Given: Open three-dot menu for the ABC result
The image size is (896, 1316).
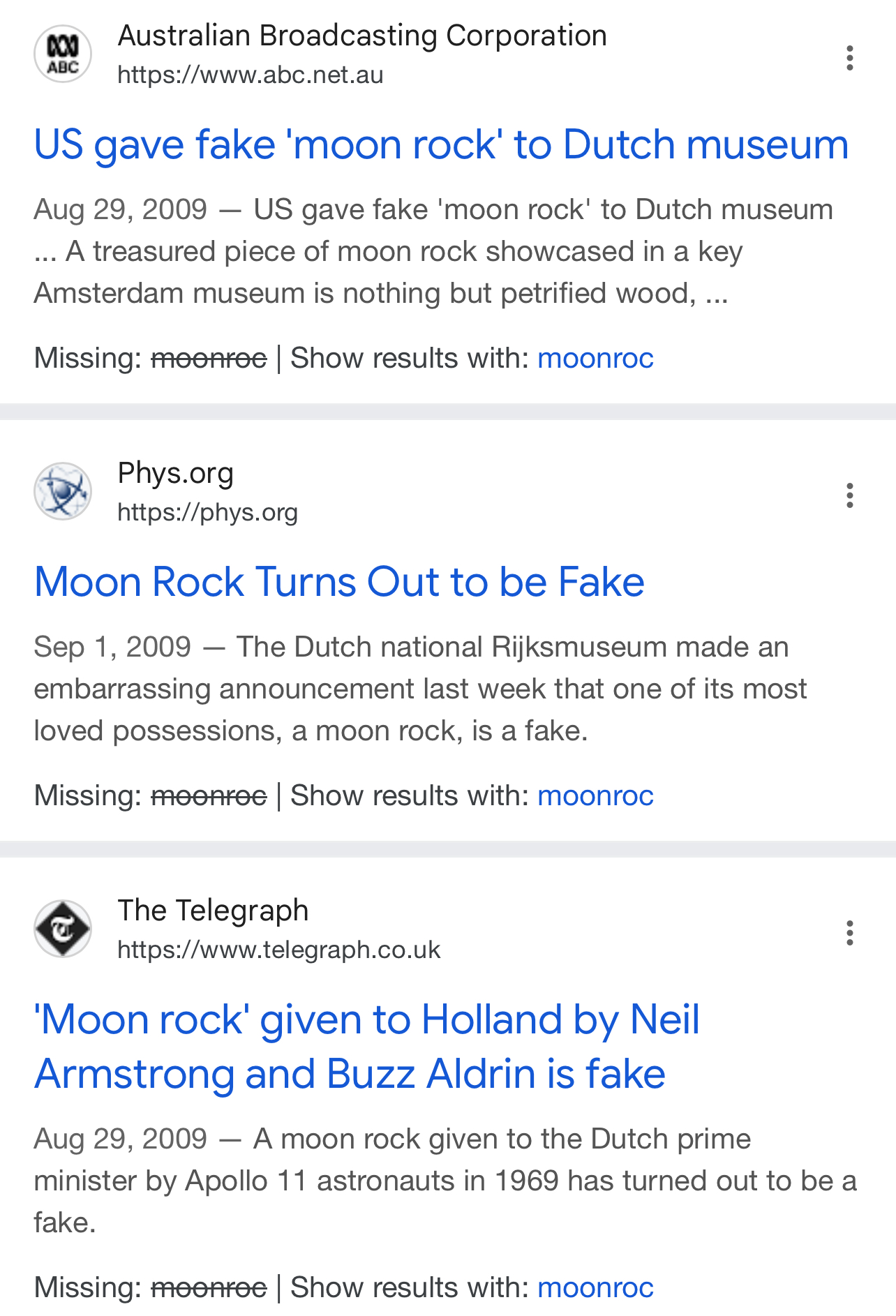Looking at the screenshot, I should (x=849, y=58).
